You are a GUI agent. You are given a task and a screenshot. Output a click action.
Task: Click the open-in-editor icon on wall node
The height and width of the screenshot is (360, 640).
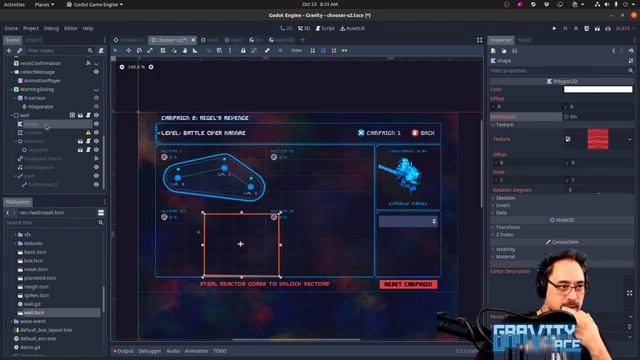[80, 115]
